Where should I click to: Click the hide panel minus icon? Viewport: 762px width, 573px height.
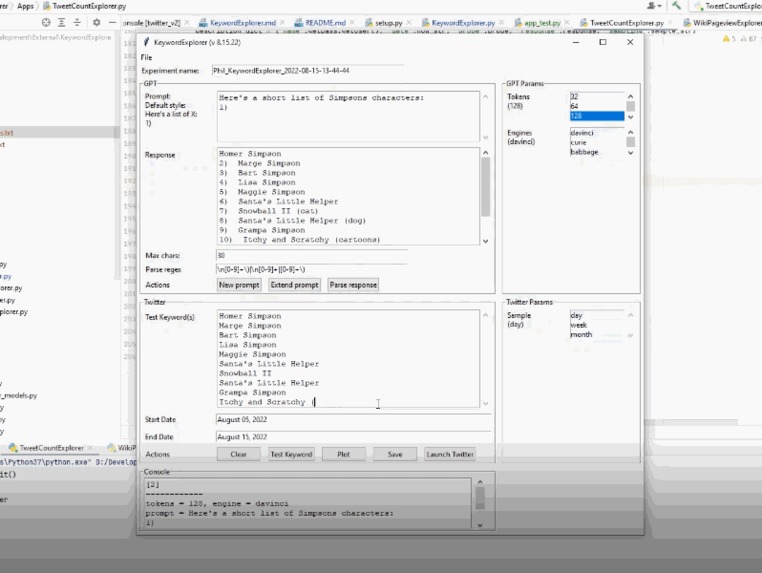click(x=112, y=22)
